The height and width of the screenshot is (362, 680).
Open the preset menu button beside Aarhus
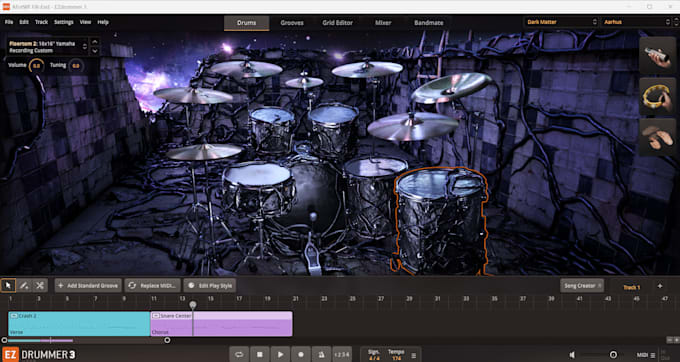click(x=676, y=22)
